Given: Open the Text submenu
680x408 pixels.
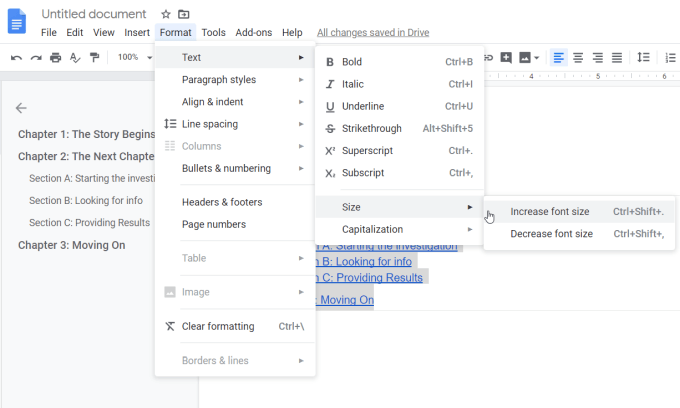Looking at the screenshot, I should click(x=235, y=57).
